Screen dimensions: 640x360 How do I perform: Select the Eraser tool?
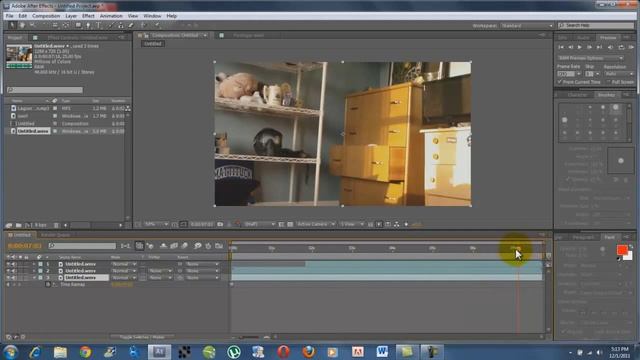pyautogui.click(x=131, y=25)
